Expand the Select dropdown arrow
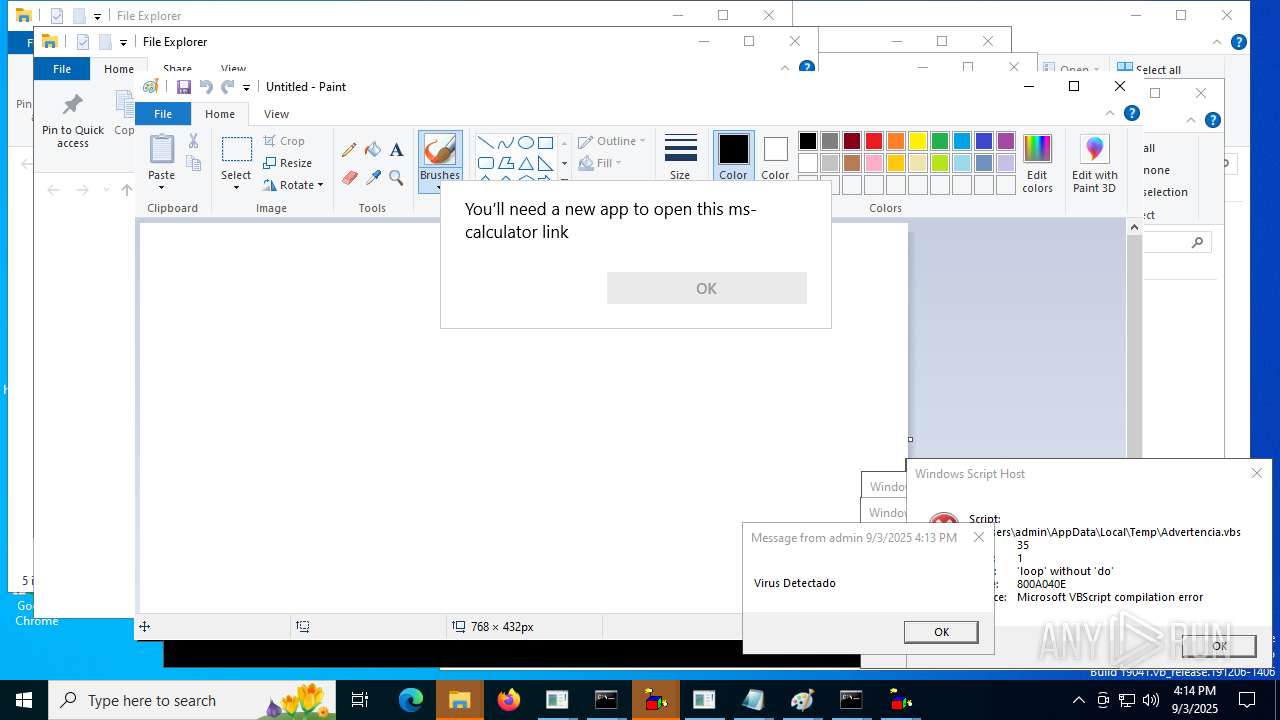The height and width of the screenshot is (720, 1280). pyautogui.click(x=236, y=187)
